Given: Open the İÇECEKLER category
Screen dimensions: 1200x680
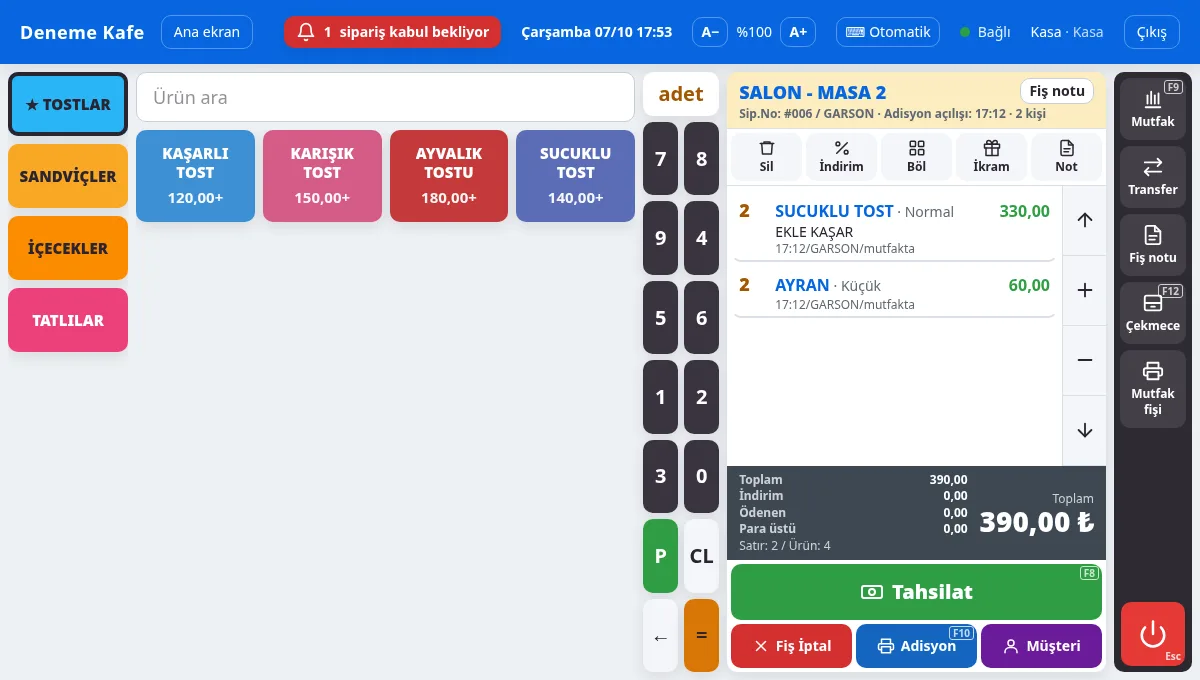Looking at the screenshot, I should pos(68,248).
